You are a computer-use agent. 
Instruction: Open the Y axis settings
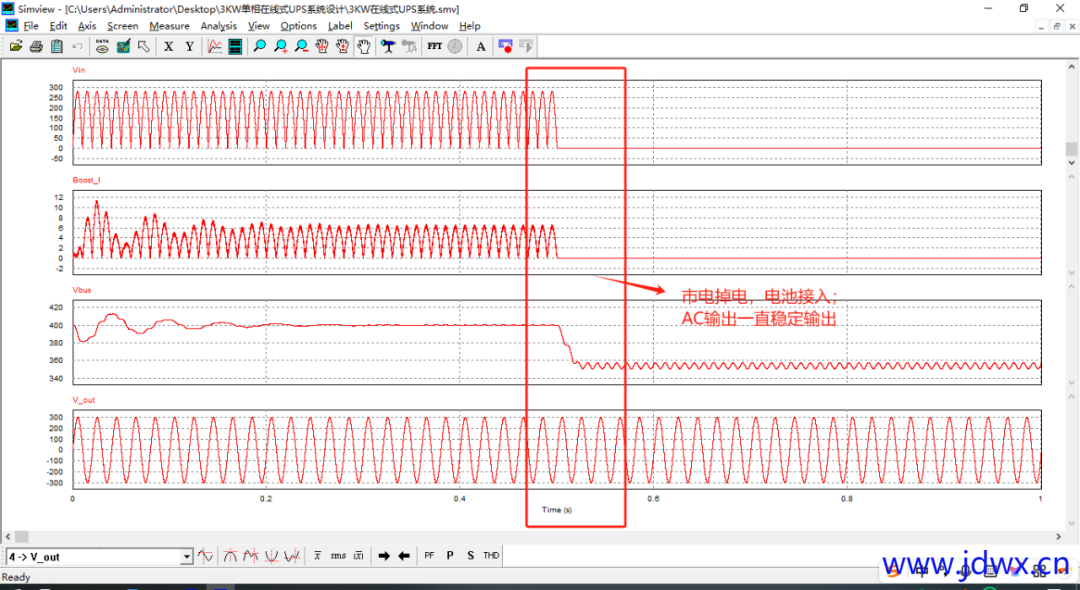coord(189,46)
